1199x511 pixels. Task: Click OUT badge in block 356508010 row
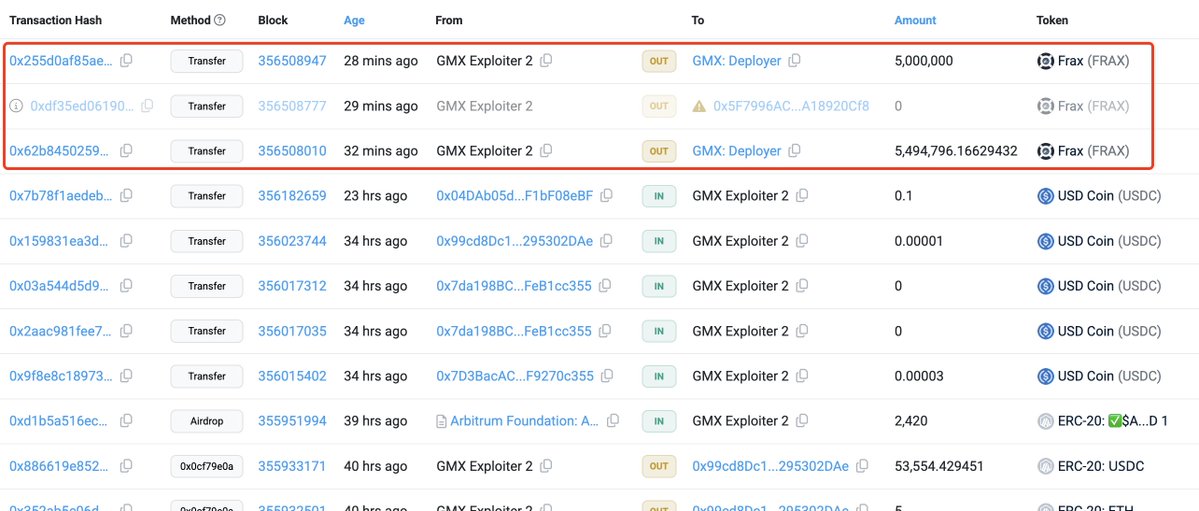click(659, 151)
